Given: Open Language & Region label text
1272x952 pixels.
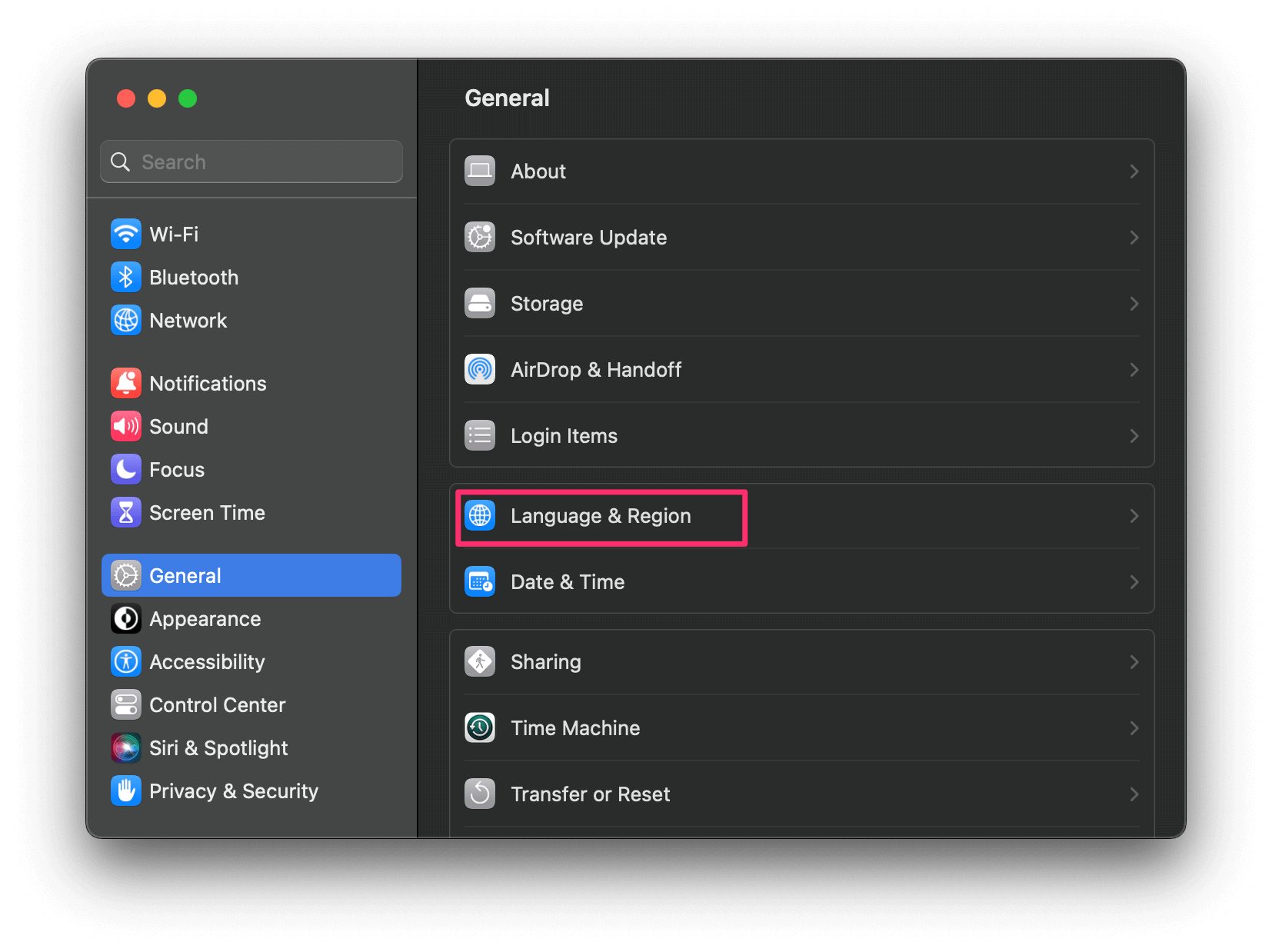Looking at the screenshot, I should point(601,516).
